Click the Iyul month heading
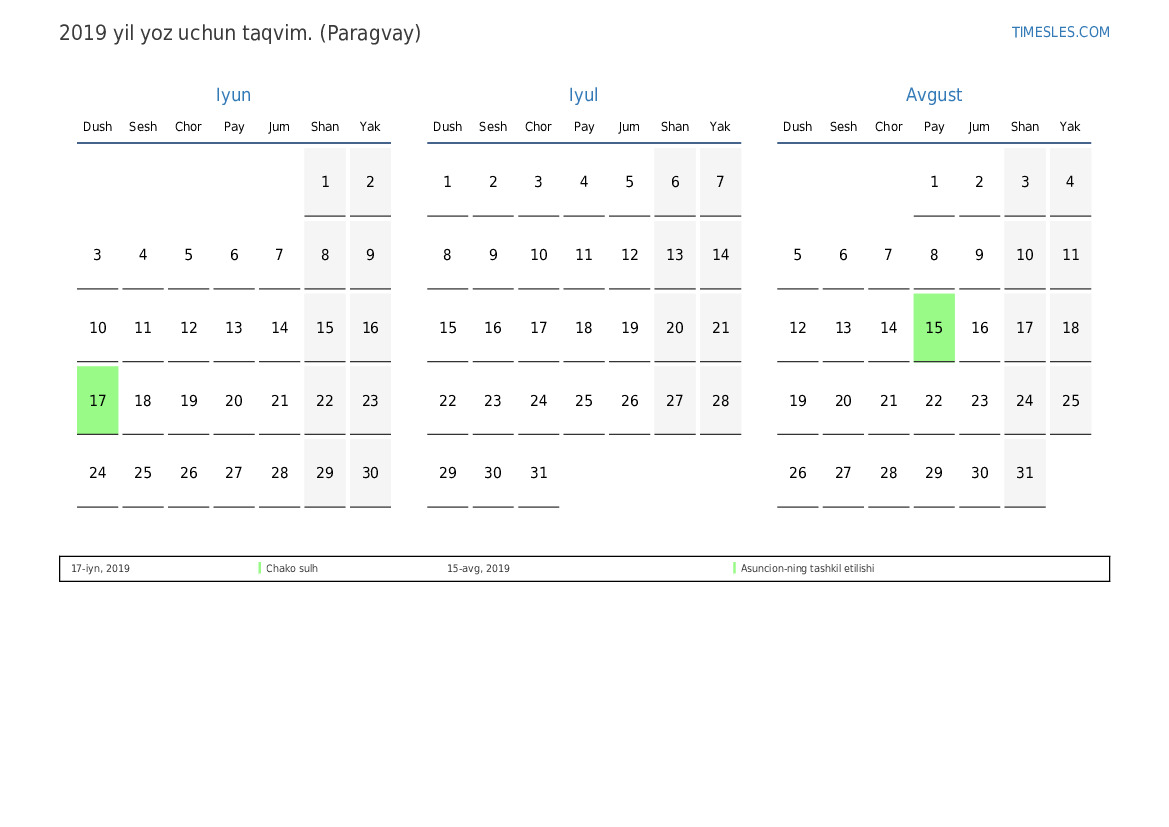This screenshot has width=1169, height=827. [x=583, y=95]
